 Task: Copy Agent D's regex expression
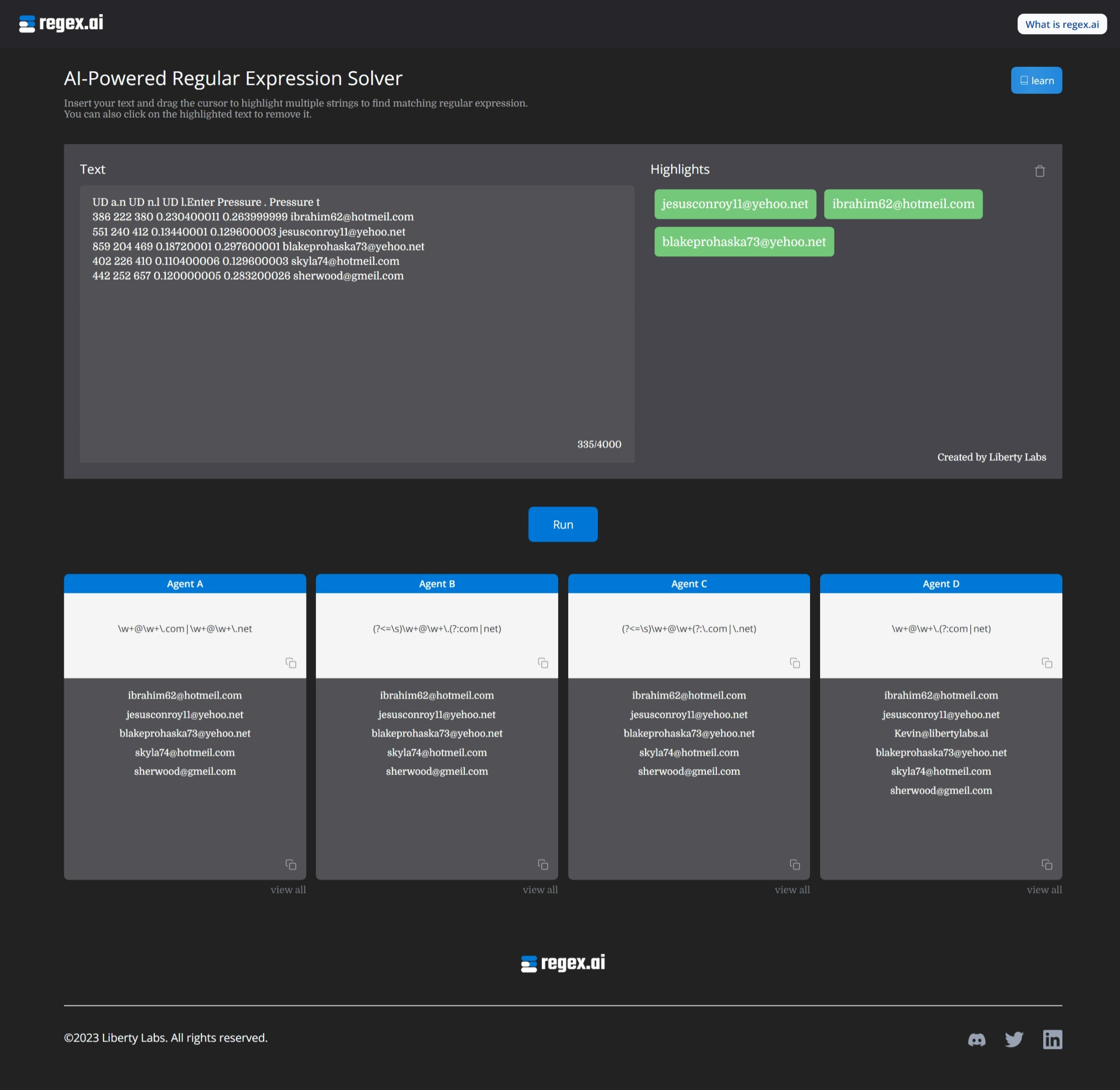pyautogui.click(x=1046, y=663)
